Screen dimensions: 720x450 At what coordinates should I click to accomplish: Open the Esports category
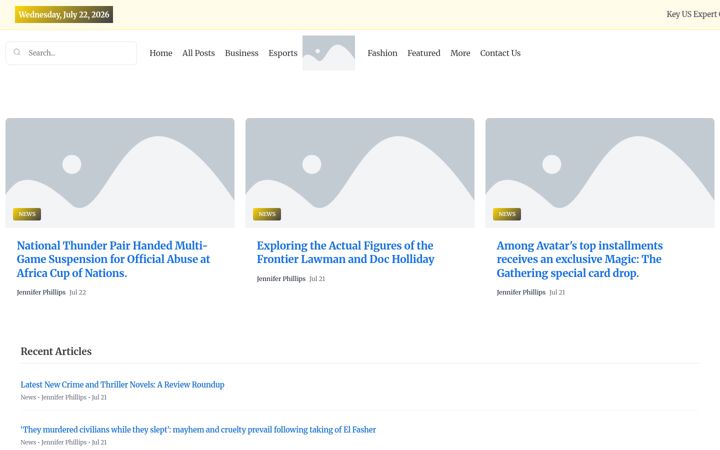point(283,53)
